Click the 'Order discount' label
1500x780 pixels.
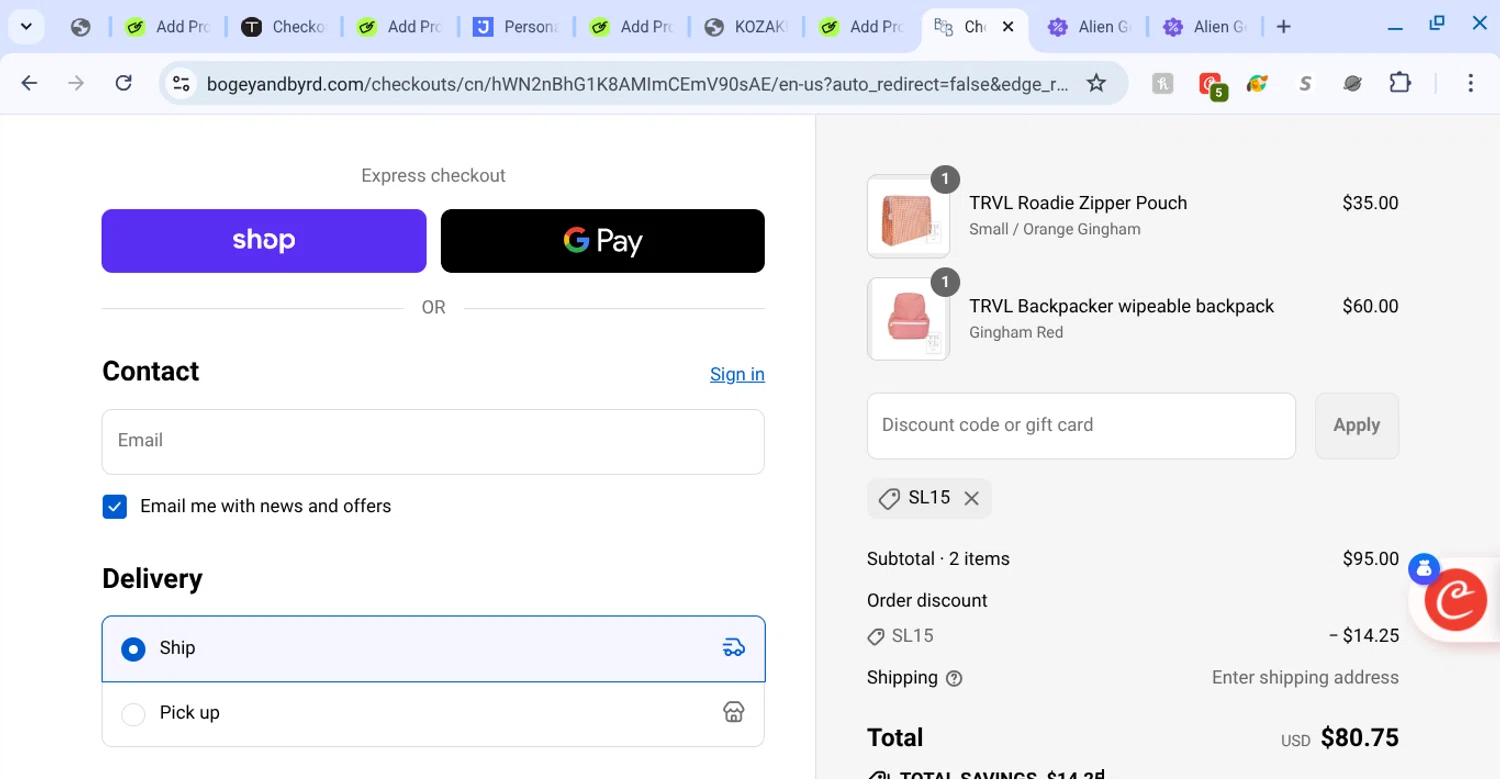pyautogui.click(x=927, y=601)
